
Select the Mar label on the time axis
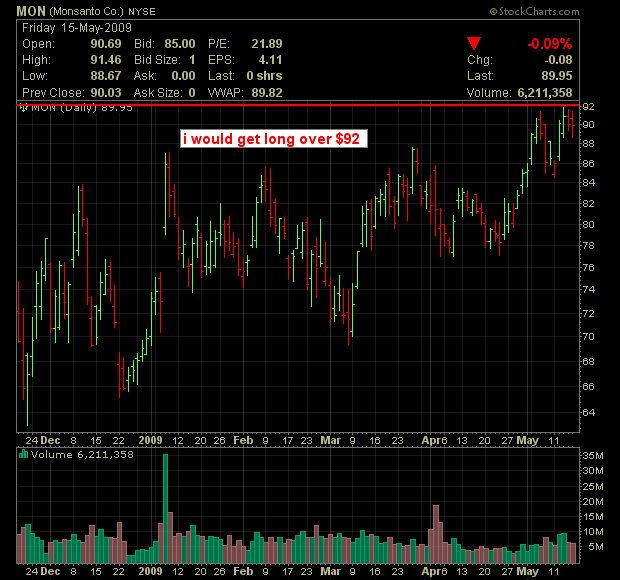(330, 439)
